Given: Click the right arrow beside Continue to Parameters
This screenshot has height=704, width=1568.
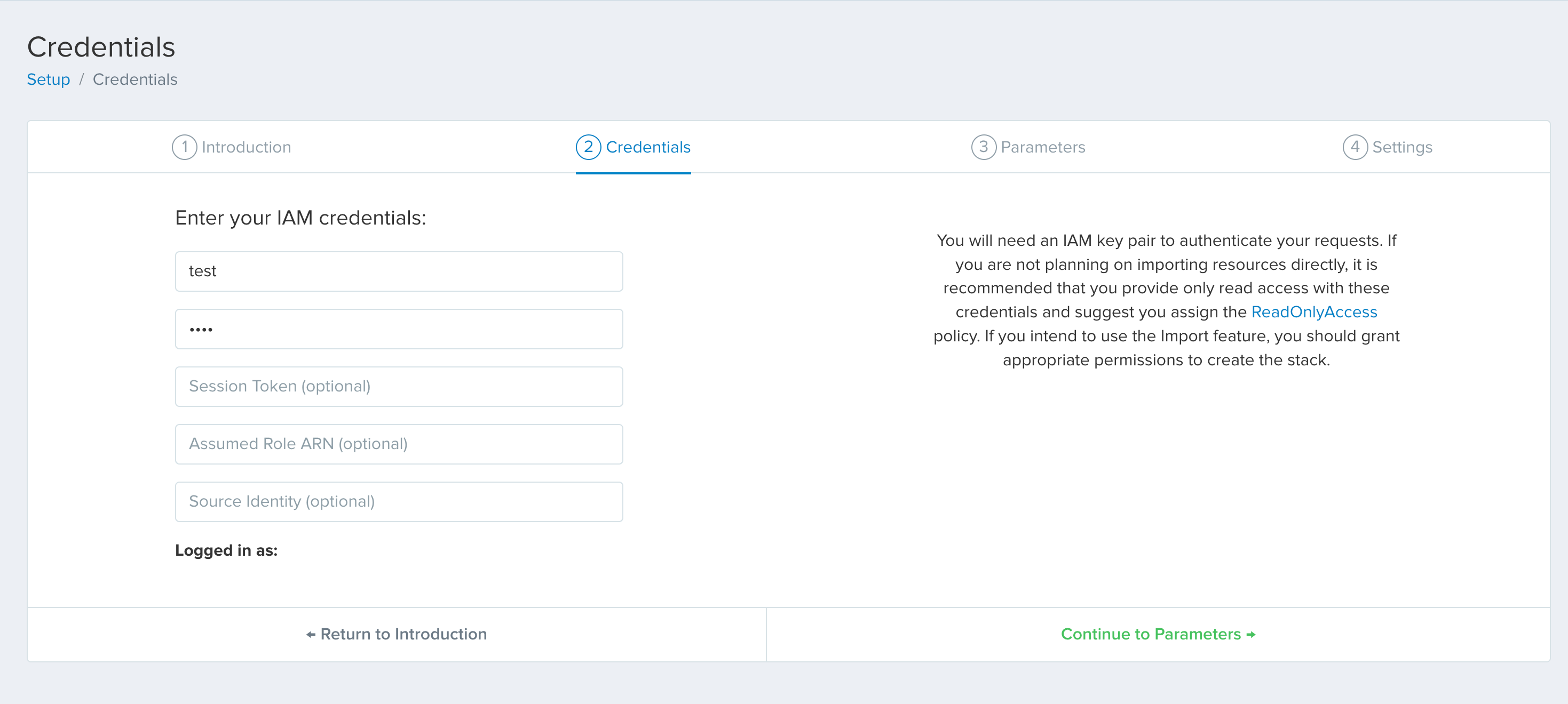Looking at the screenshot, I should [x=1250, y=634].
